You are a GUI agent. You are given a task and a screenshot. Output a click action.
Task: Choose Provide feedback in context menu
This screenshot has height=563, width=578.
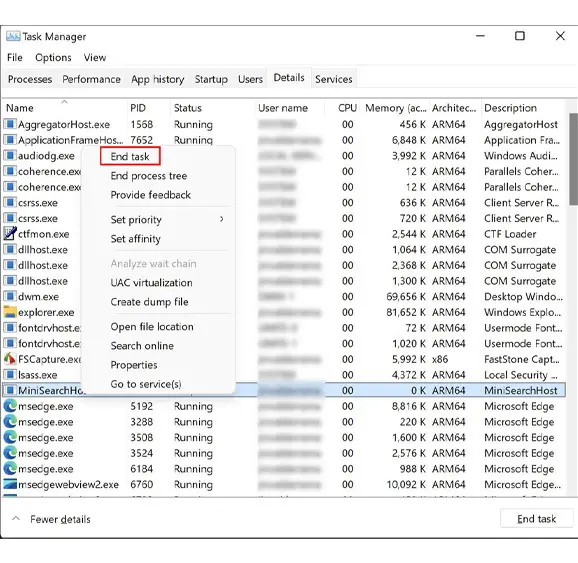[x=150, y=195]
